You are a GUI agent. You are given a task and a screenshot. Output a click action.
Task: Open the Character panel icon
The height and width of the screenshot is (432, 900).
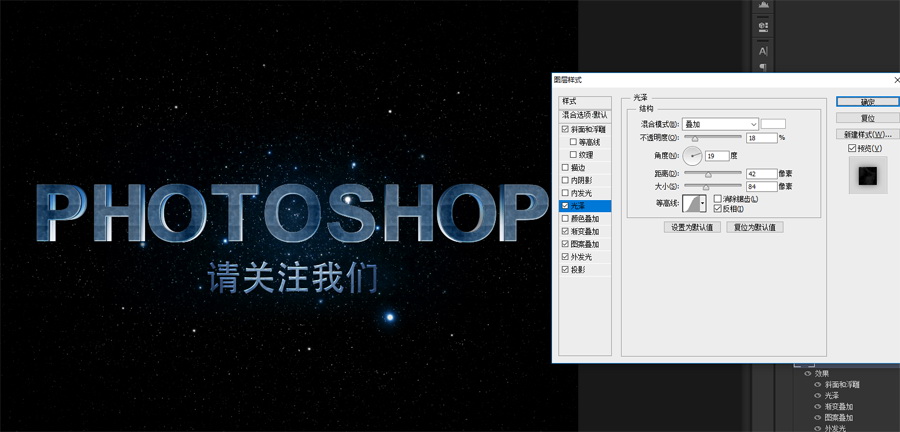pos(763,51)
